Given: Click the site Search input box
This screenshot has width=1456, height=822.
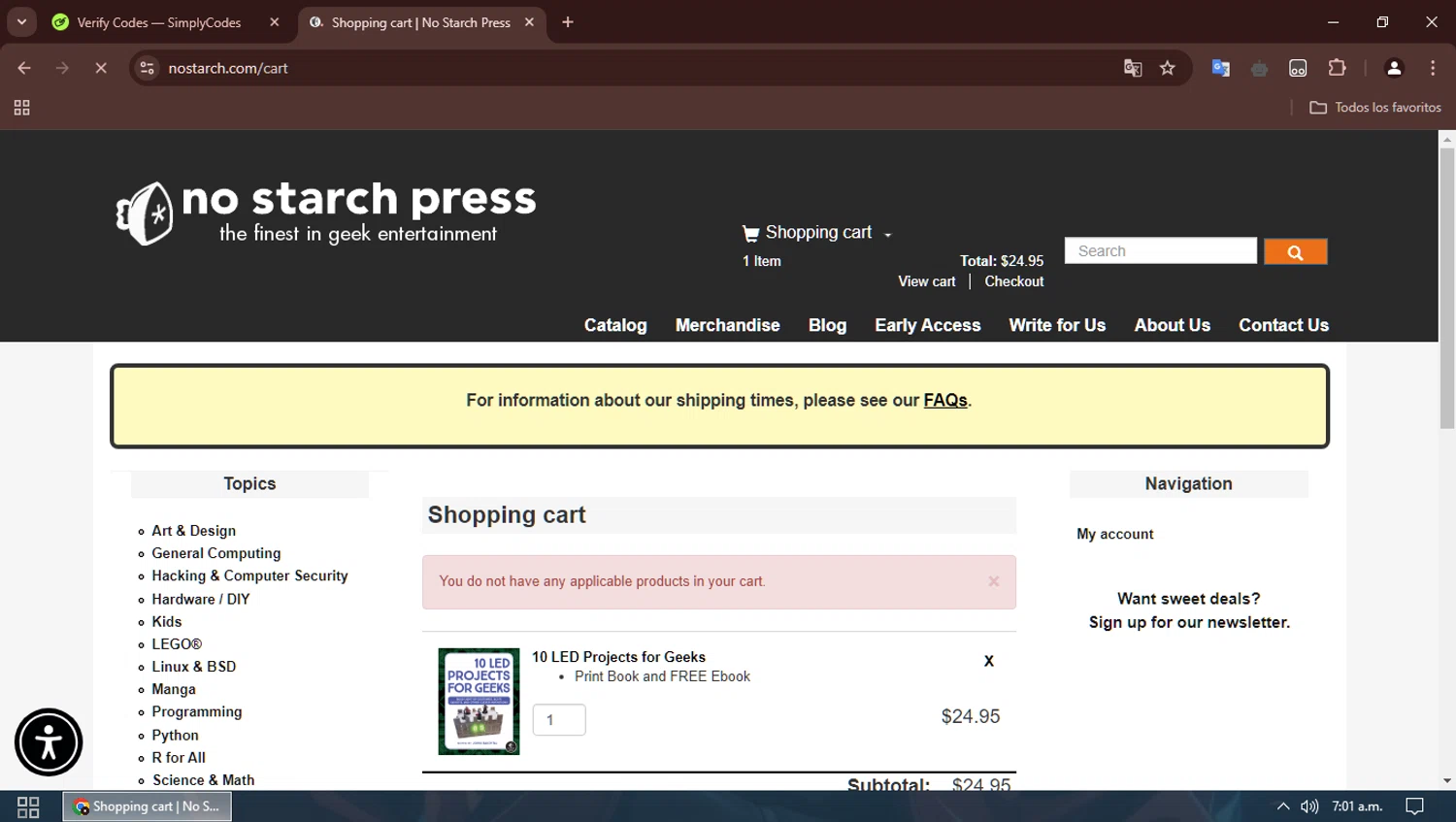Looking at the screenshot, I should click(1161, 250).
